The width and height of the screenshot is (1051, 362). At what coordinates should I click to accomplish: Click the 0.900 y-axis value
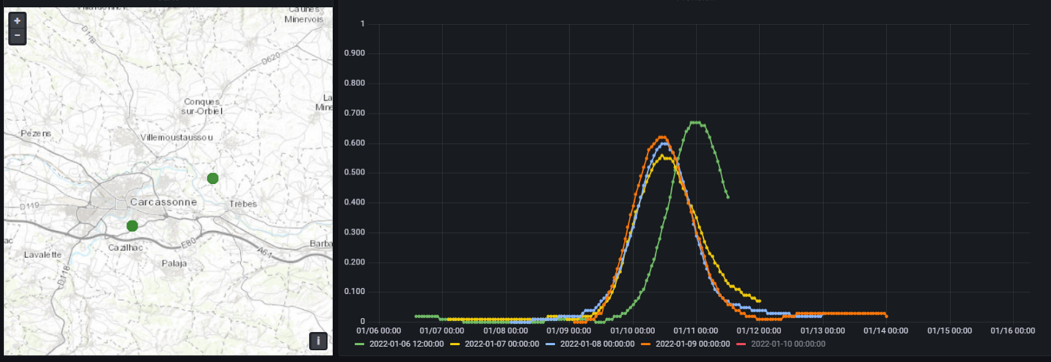click(x=355, y=54)
